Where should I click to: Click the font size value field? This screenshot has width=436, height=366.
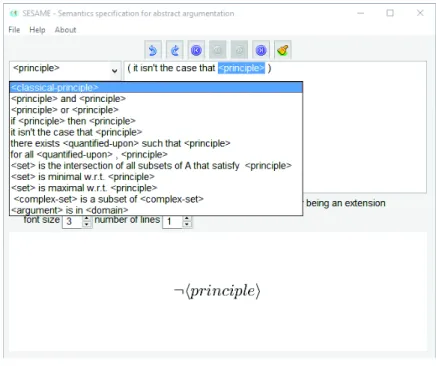[x=73, y=221]
